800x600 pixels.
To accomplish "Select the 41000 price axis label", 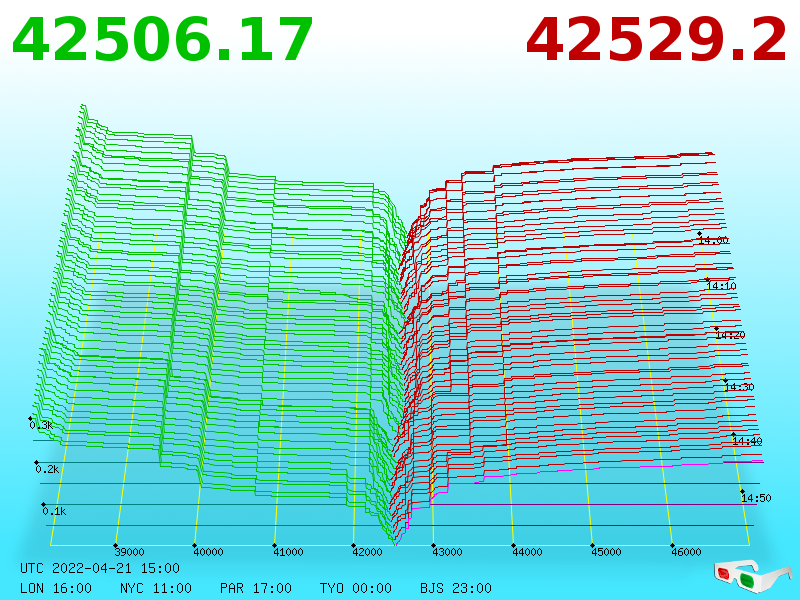I will (x=288, y=552).
